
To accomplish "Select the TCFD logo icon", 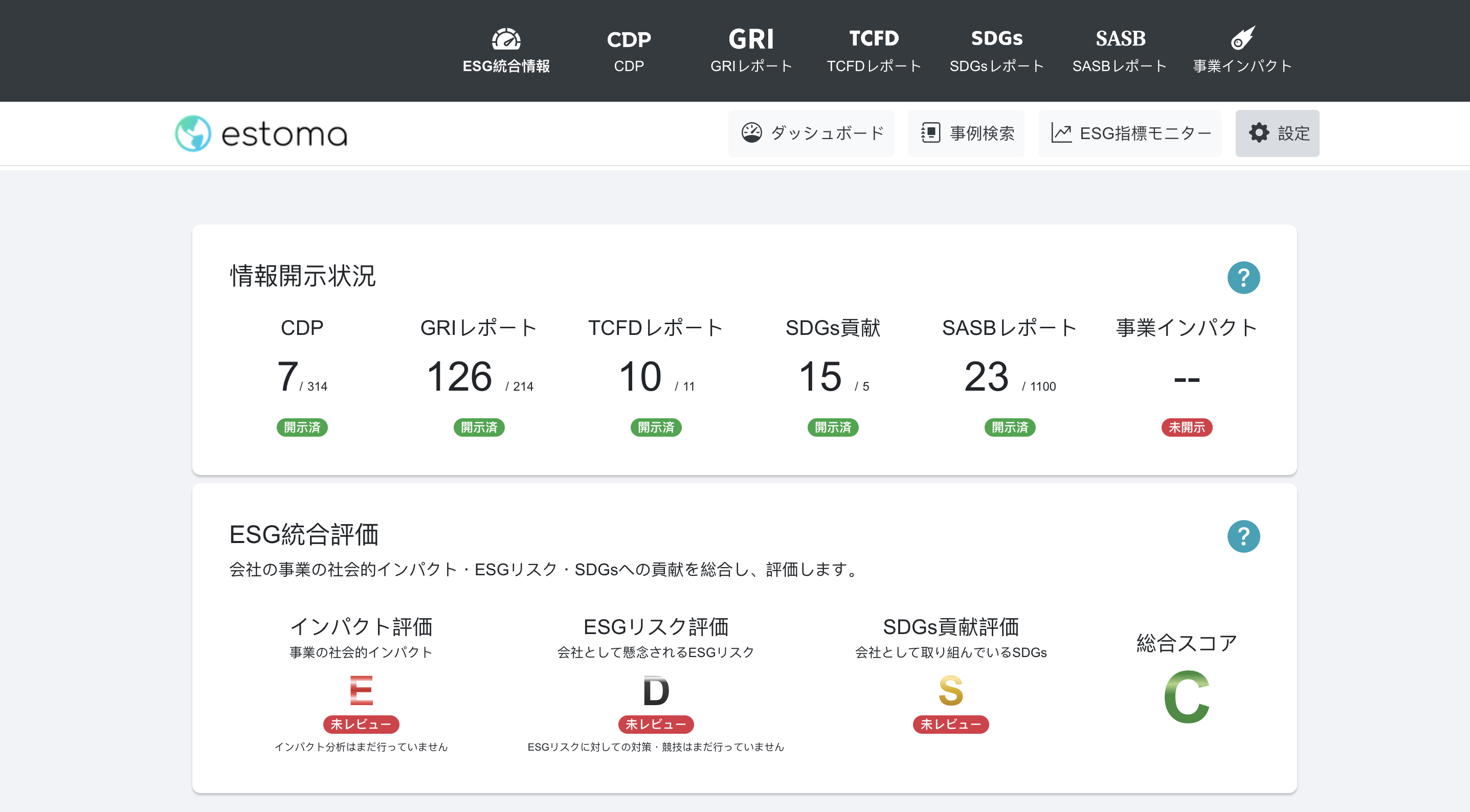I will point(874,38).
